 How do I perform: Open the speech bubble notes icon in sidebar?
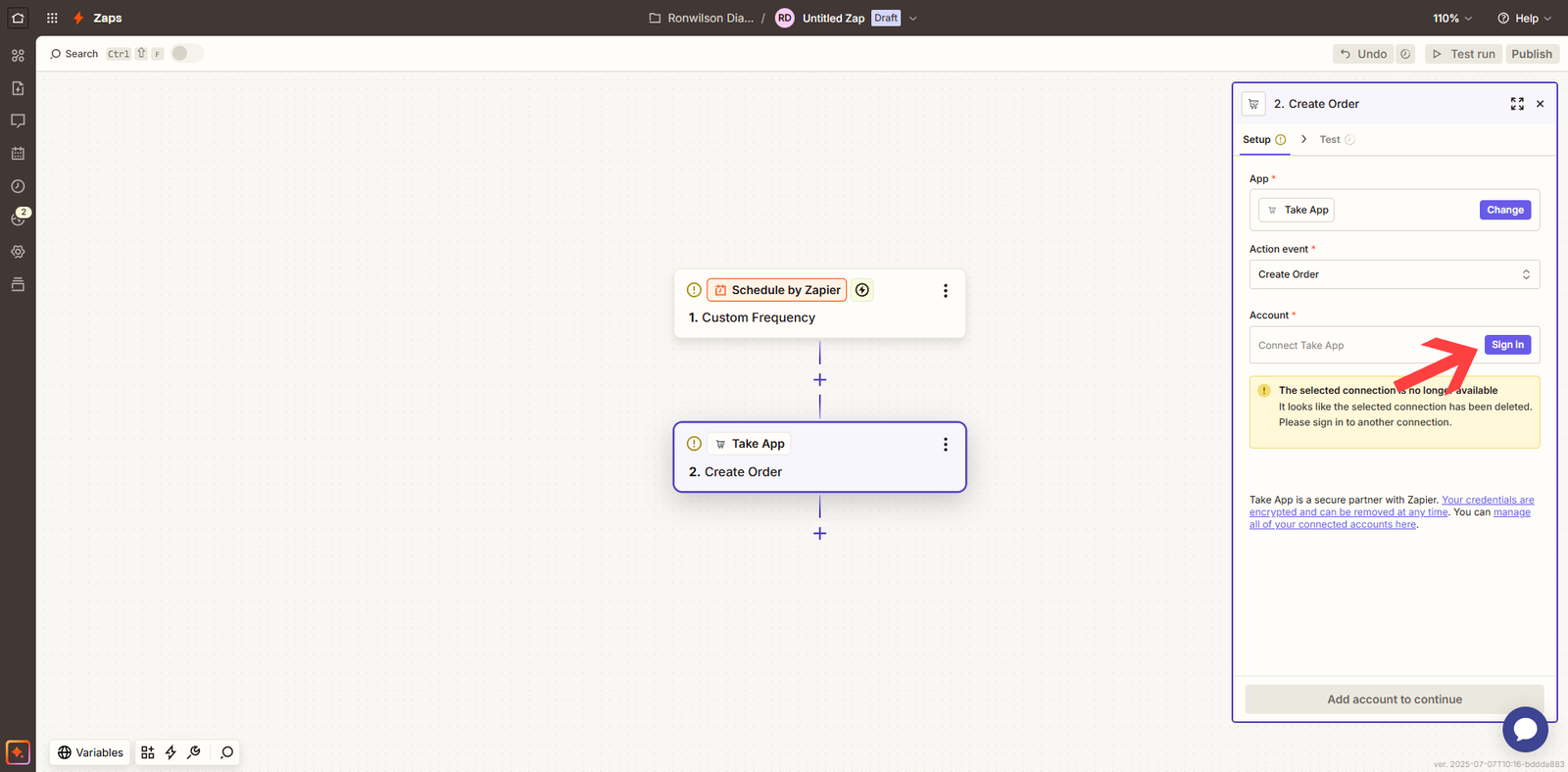click(18, 121)
